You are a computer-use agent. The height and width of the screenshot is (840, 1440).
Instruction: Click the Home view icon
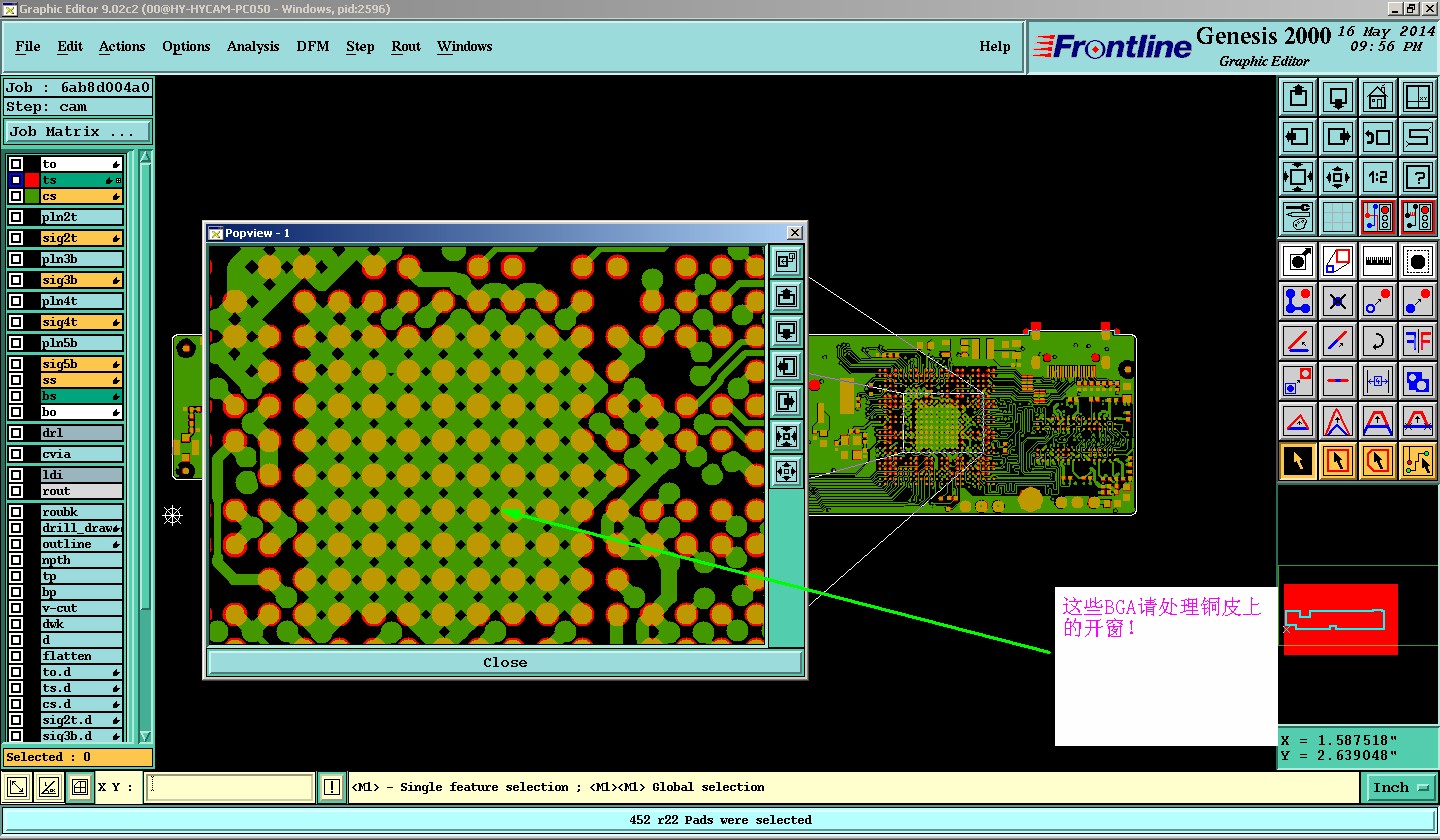click(1378, 97)
